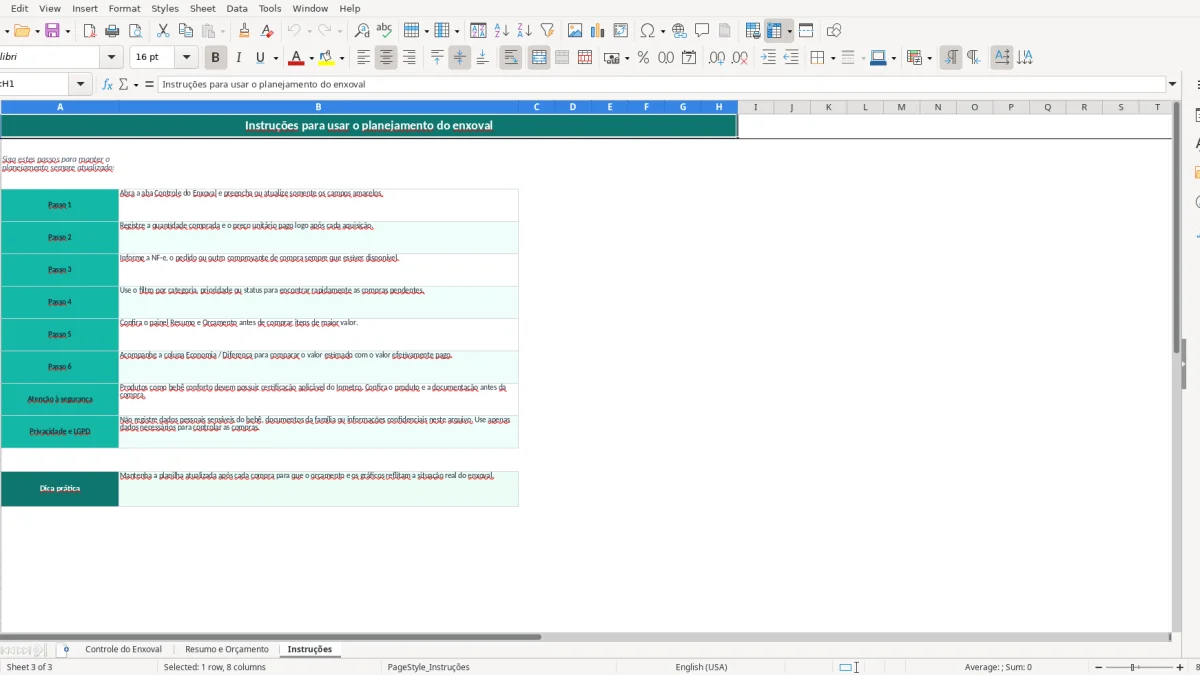
Task: Toggle the AutoFilter funnel icon
Action: pyautogui.click(x=547, y=31)
